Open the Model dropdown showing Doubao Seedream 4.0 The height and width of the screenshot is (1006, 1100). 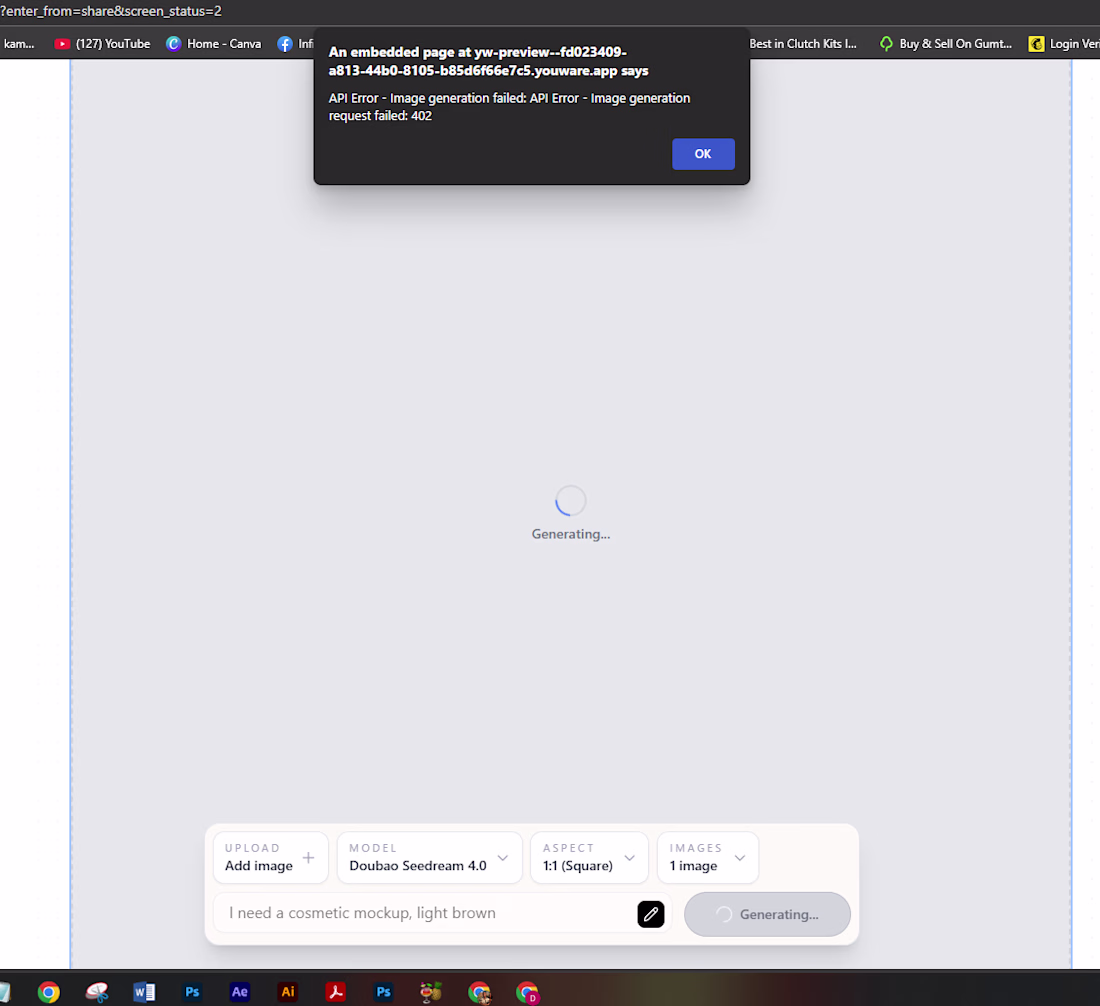(x=429, y=857)
